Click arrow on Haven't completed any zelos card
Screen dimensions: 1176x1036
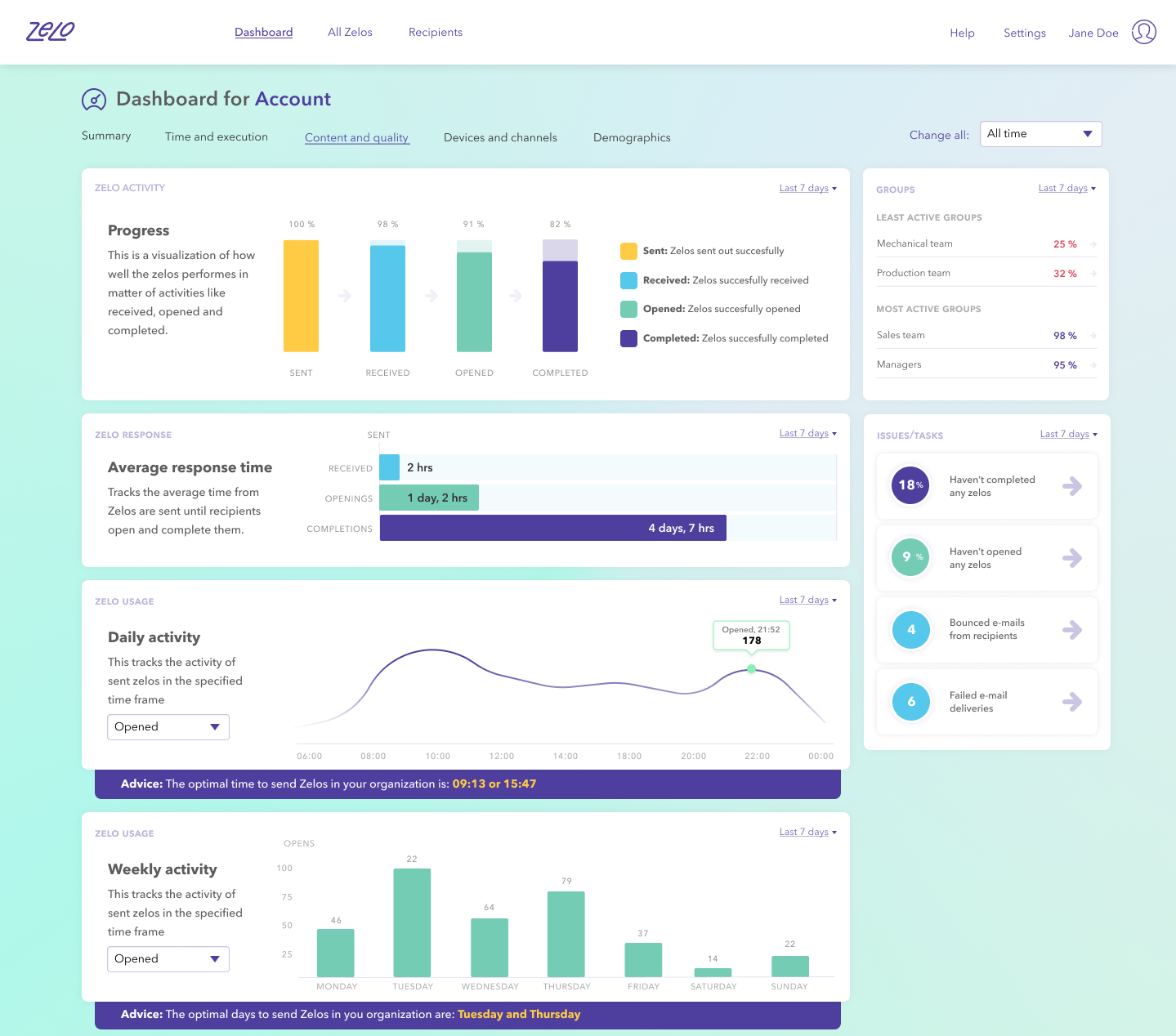tap(1072, 486)
